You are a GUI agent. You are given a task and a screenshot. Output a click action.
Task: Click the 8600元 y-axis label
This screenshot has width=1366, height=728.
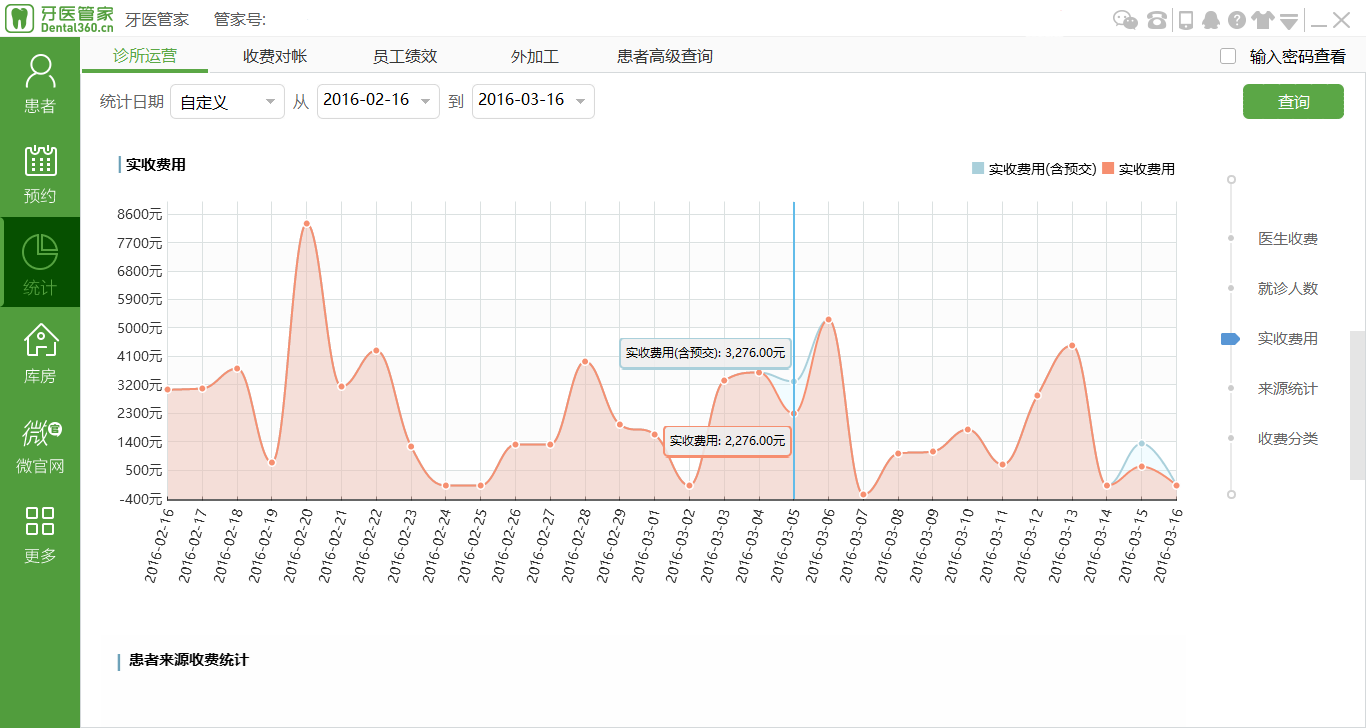pyautogui.click(x=139, y=214)
